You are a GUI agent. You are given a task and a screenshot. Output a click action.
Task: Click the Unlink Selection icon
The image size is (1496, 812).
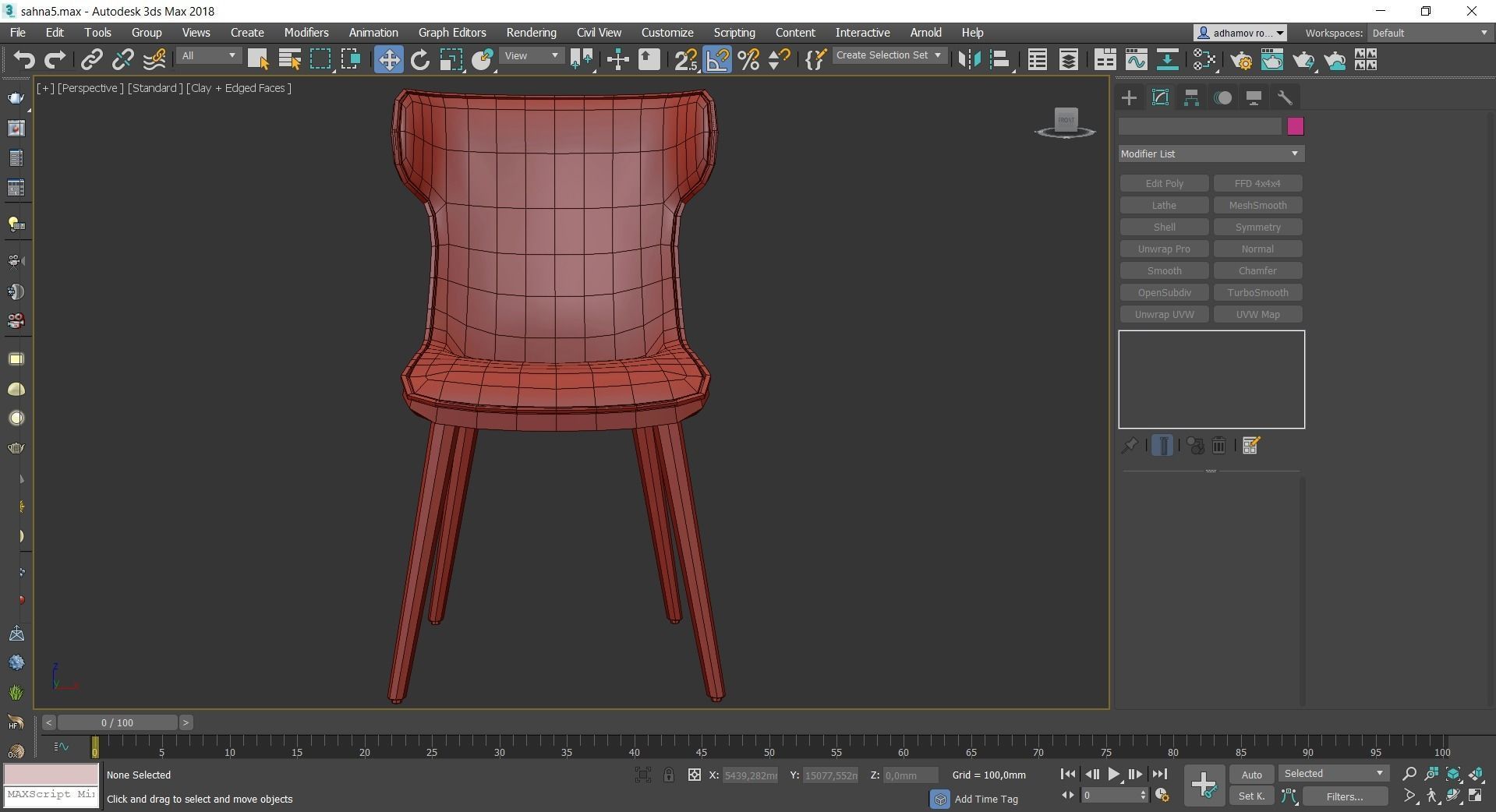[x=122, y=59]
